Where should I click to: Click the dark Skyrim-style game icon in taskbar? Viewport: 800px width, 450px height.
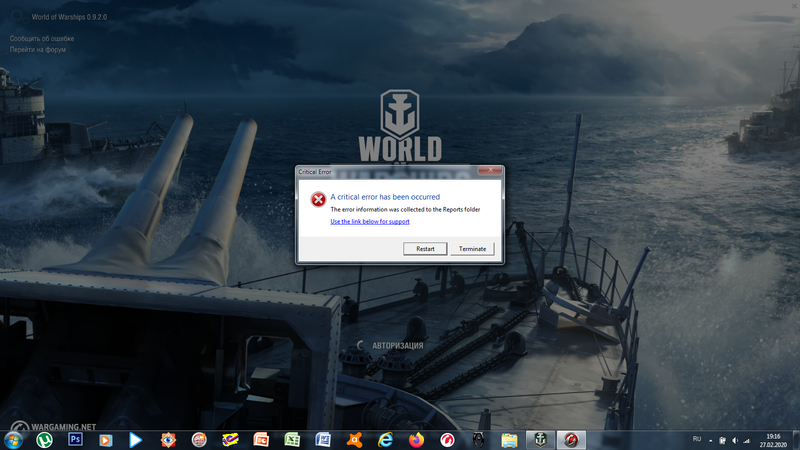coord(479,440)
